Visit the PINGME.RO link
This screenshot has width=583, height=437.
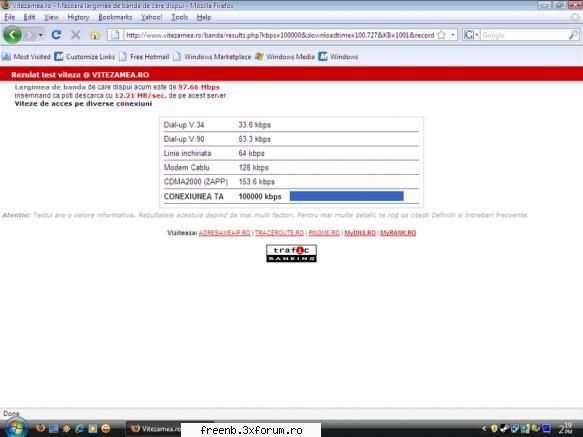(x=324, y=233)
